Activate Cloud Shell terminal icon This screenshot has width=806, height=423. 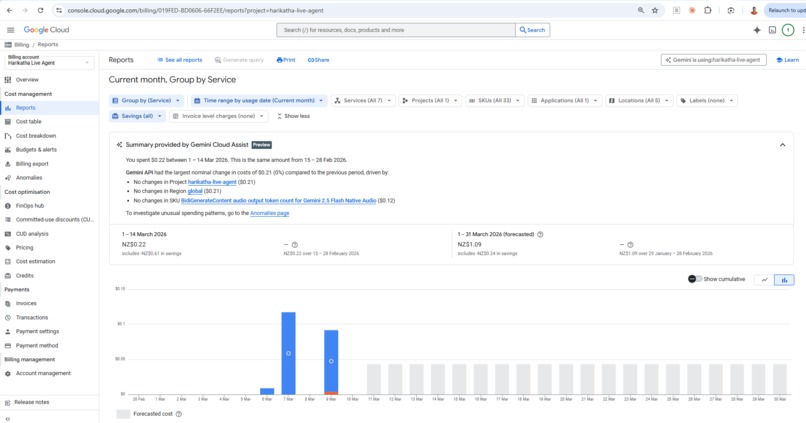[x=772, y=30]
